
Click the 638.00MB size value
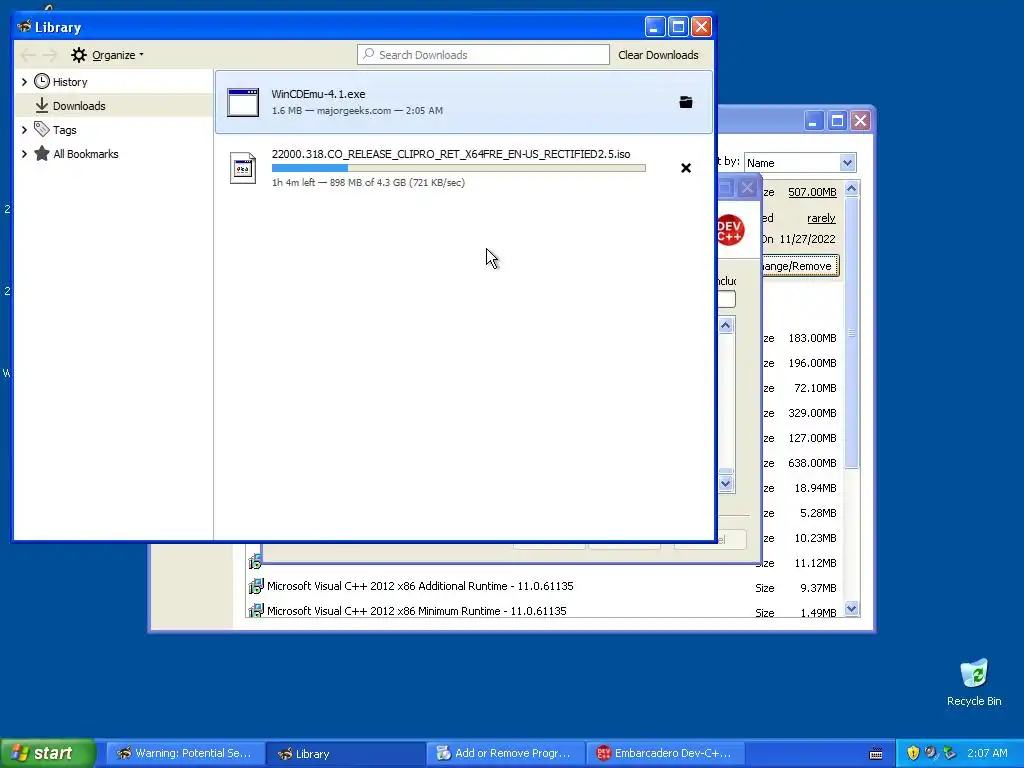pyautogui.click(x=812, y=463)
